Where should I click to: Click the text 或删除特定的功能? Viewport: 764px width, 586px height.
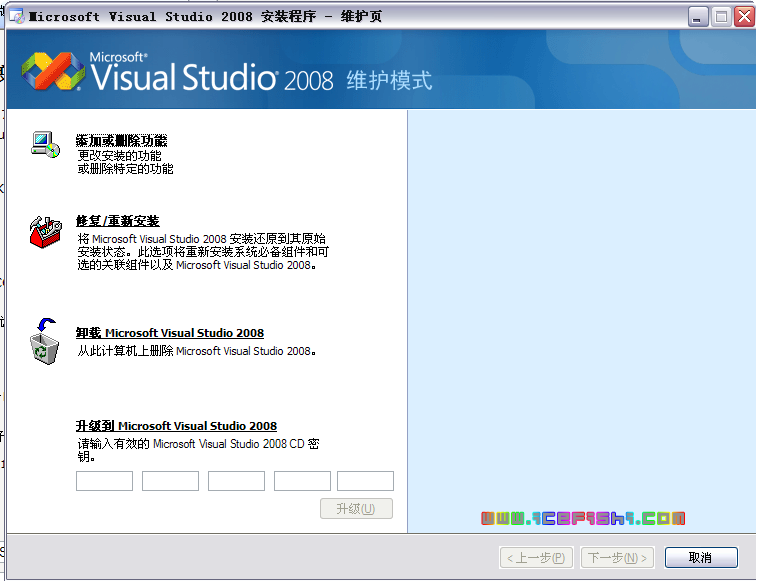tap(125, 169)
